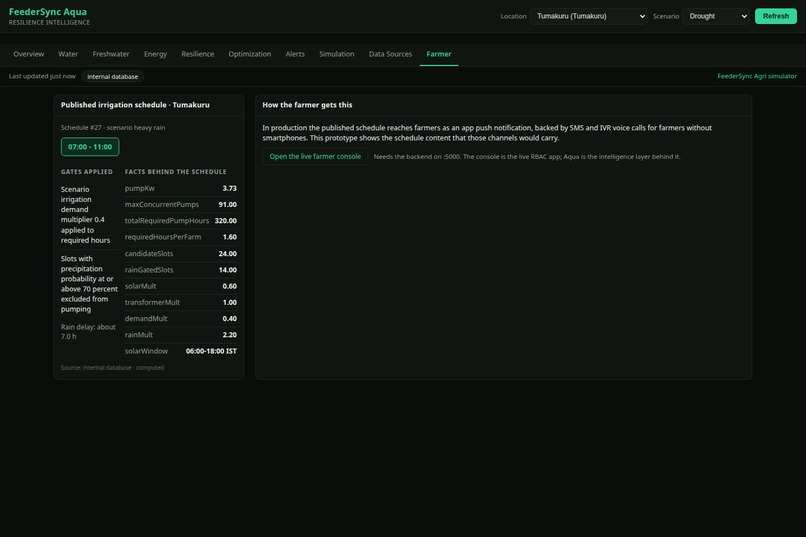Image resolution: width=806 pixels, height=537 pixels.
Task: Click the demandMult value 0.40
Action: point(229,319)
